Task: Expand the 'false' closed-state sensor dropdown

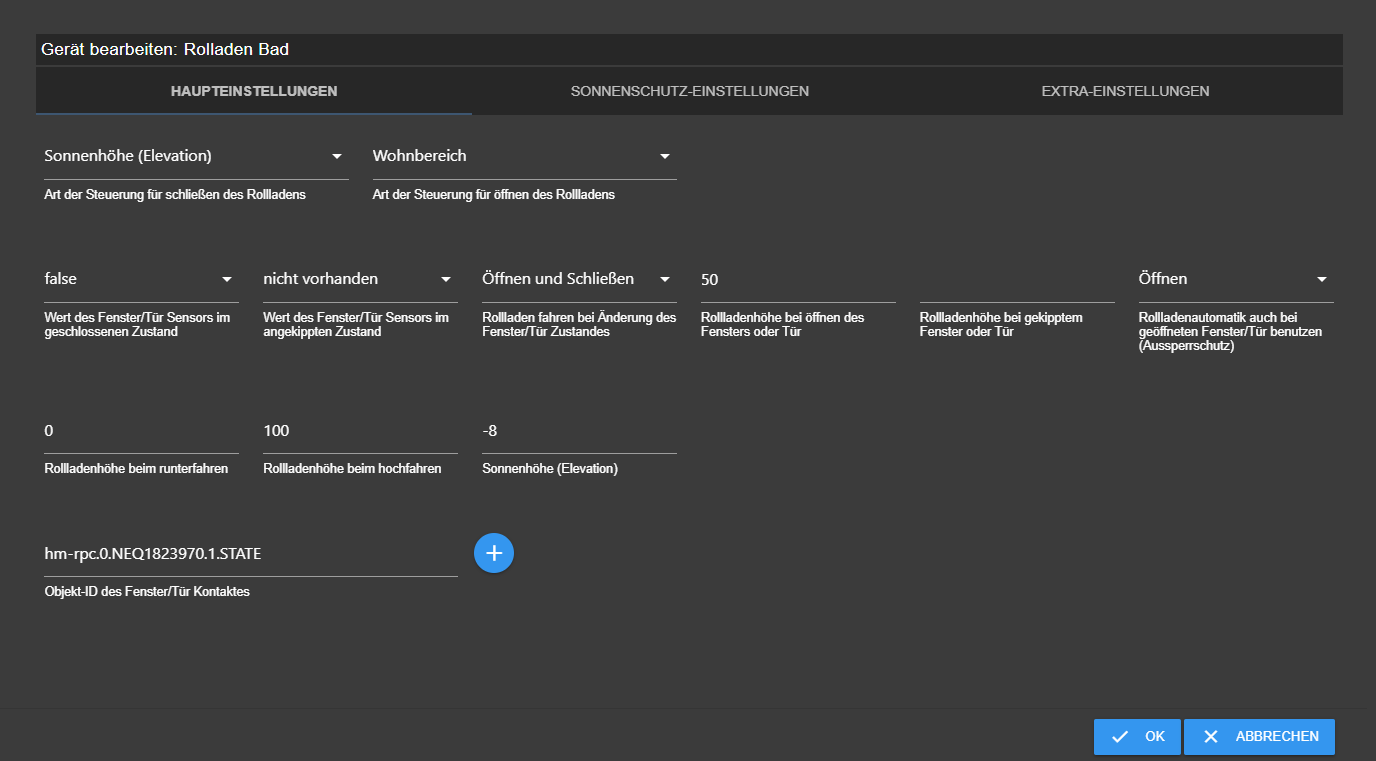Action: (x=141, y=280)
